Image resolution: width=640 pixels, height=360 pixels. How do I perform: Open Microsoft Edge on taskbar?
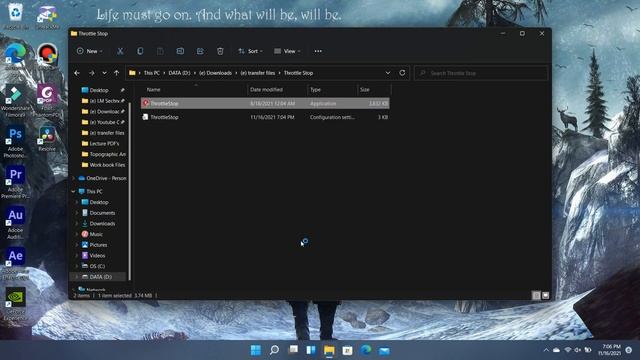pyautogui.click(x=366, y=350)
